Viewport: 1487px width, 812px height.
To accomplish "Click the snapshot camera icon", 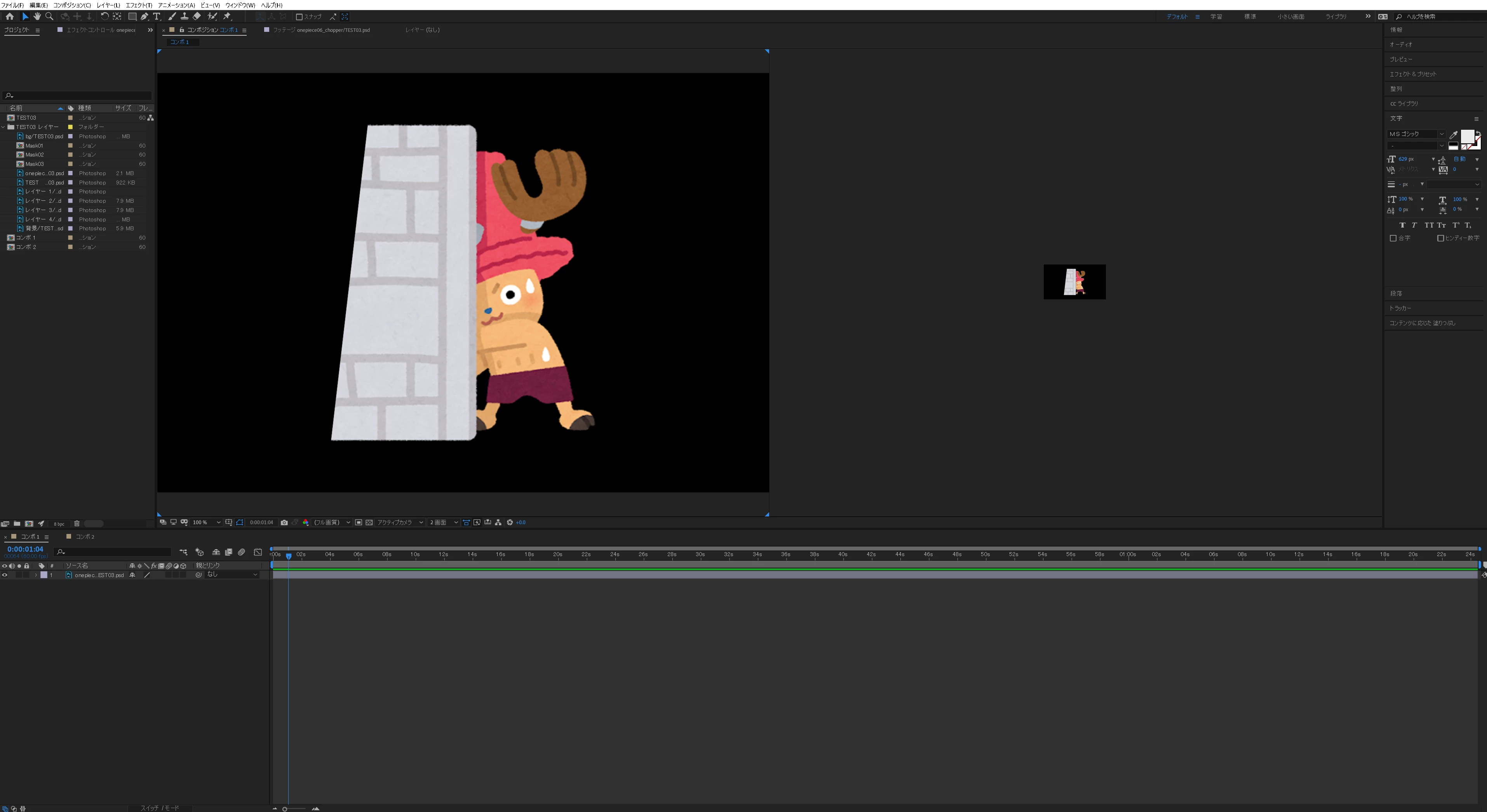I will click(x=284, y=522).
